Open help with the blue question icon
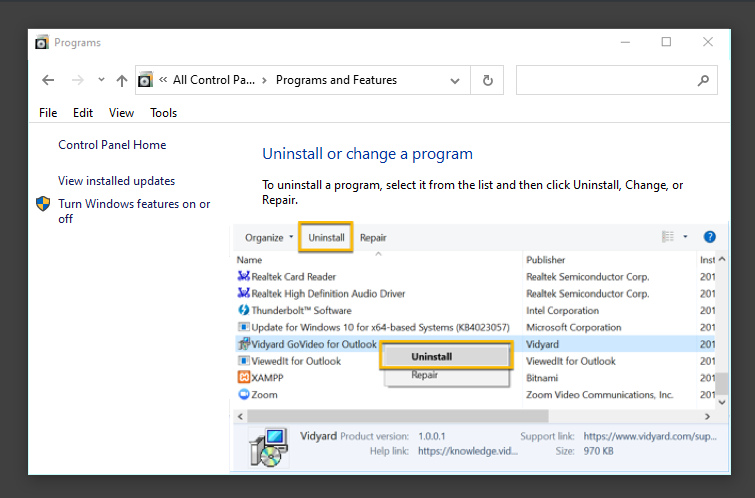Image resolution: width=755 pixels, height=498 pixels. (x=709, y=237)
